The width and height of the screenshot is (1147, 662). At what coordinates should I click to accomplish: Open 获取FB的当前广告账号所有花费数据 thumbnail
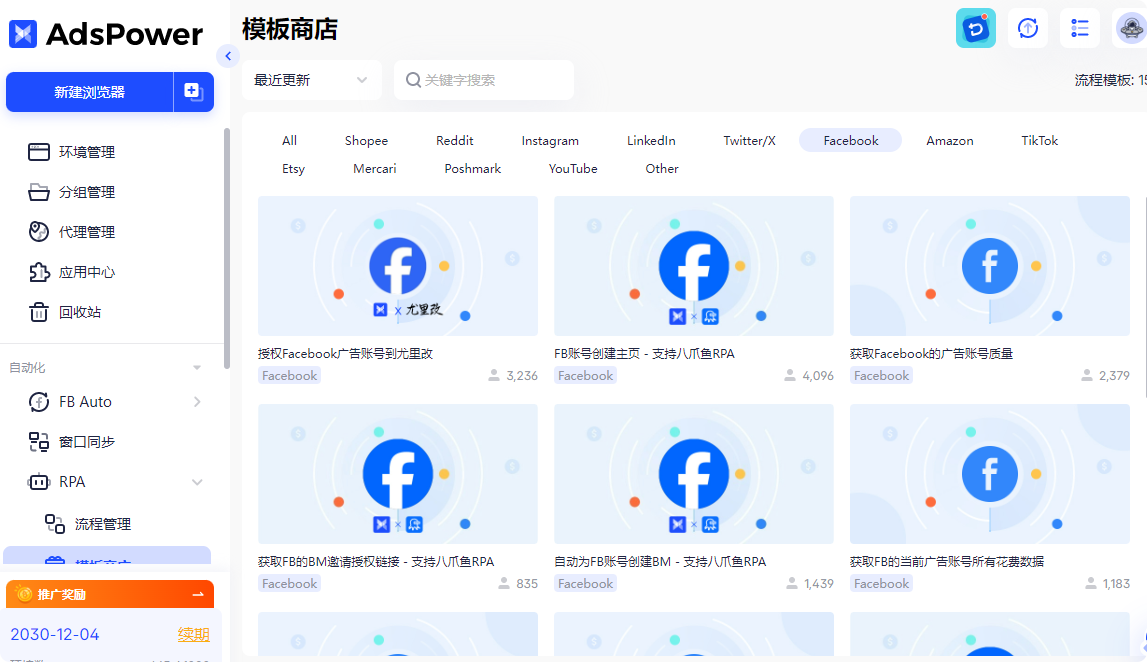coord(990,474)
